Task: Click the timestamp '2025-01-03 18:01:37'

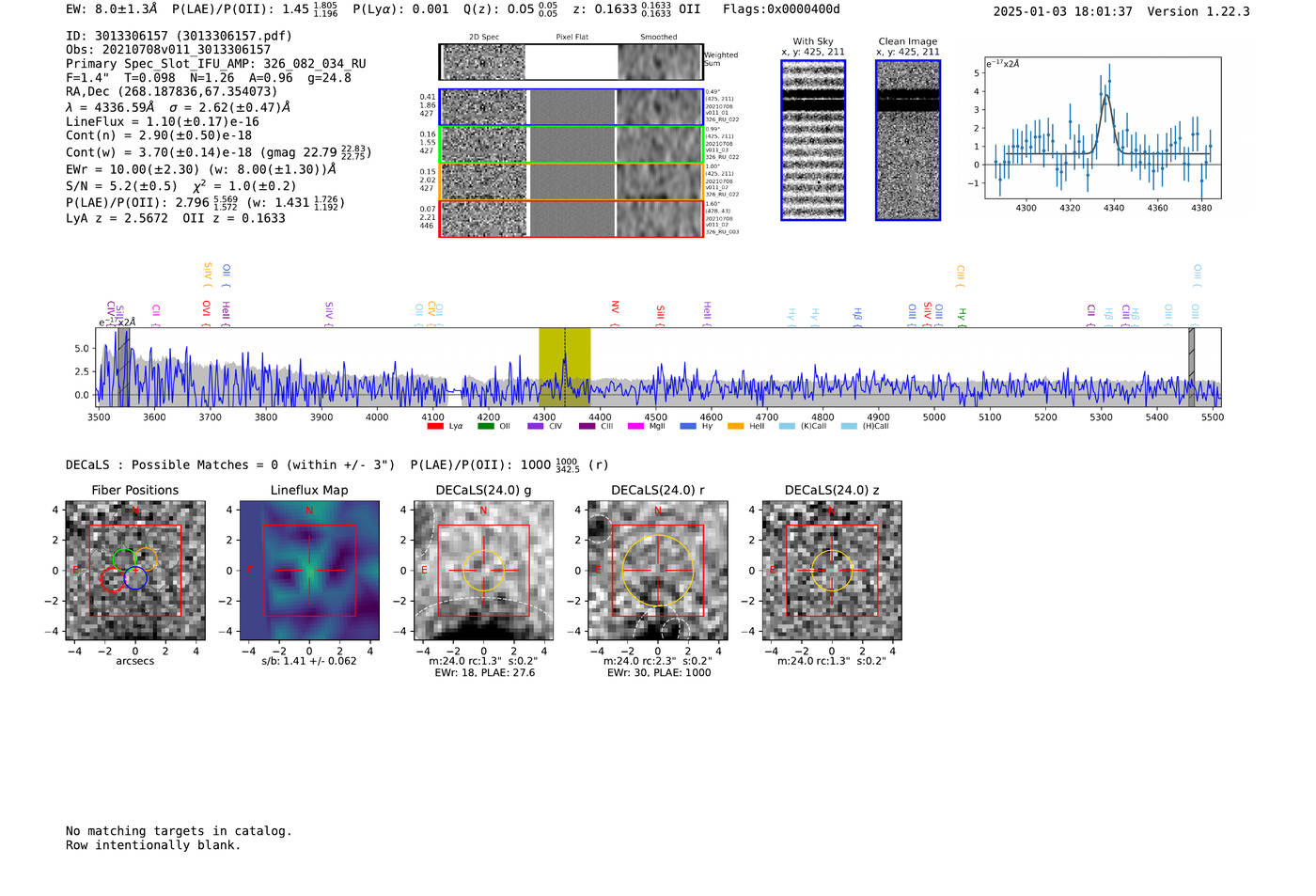Action: pos(1062,11)
